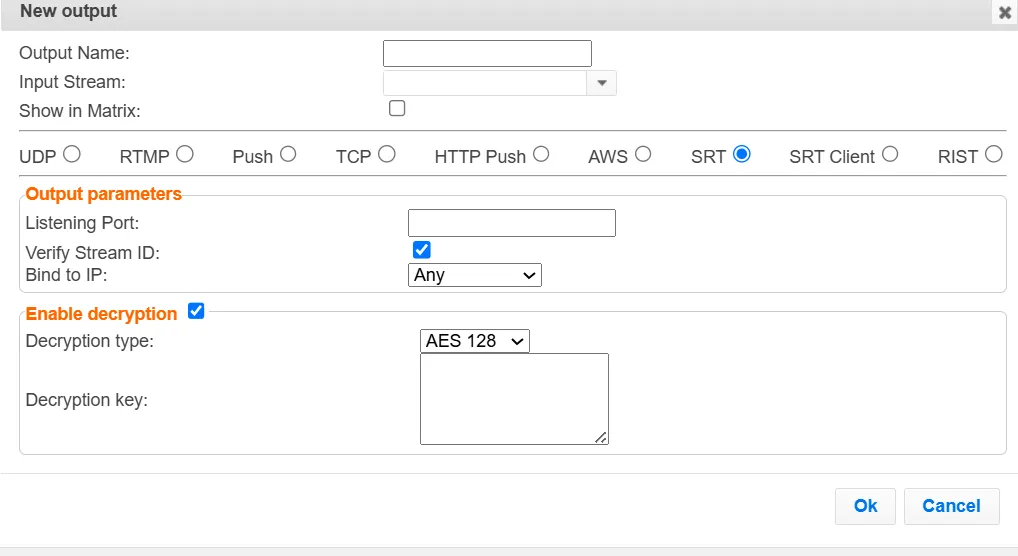The image size is (1018, 556).
Task: Click the Output parameters heading
Action: 103,194
